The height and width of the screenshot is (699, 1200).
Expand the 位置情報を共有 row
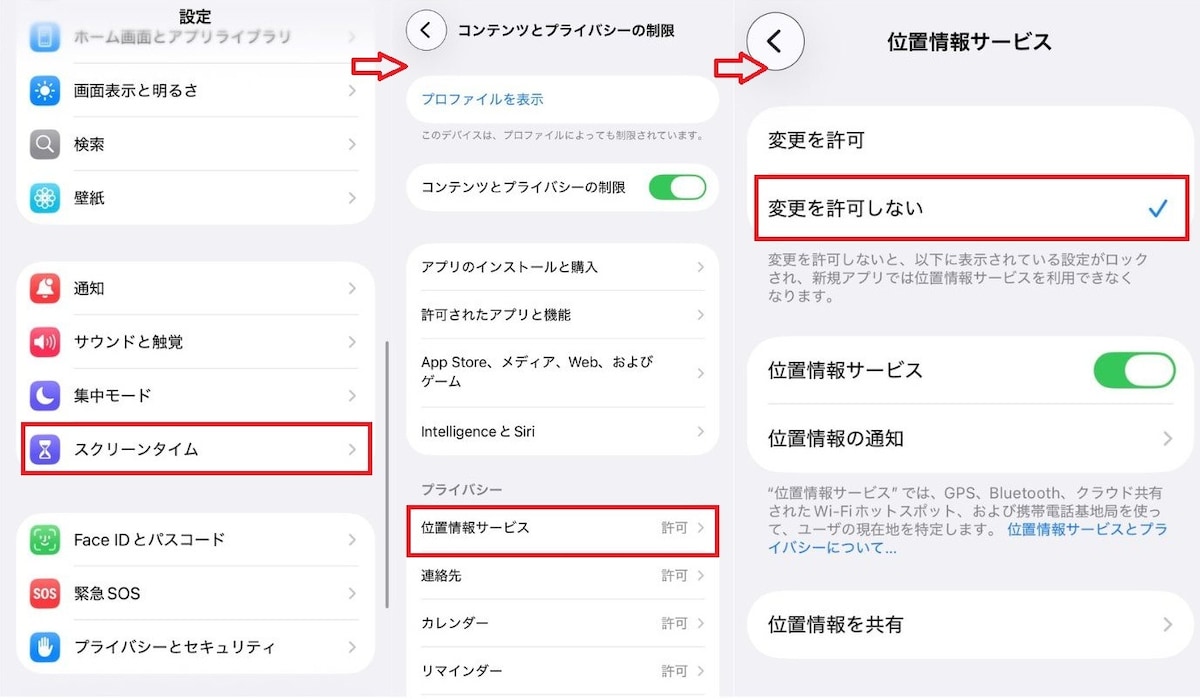pyautogui.click(x=968, y=623)
